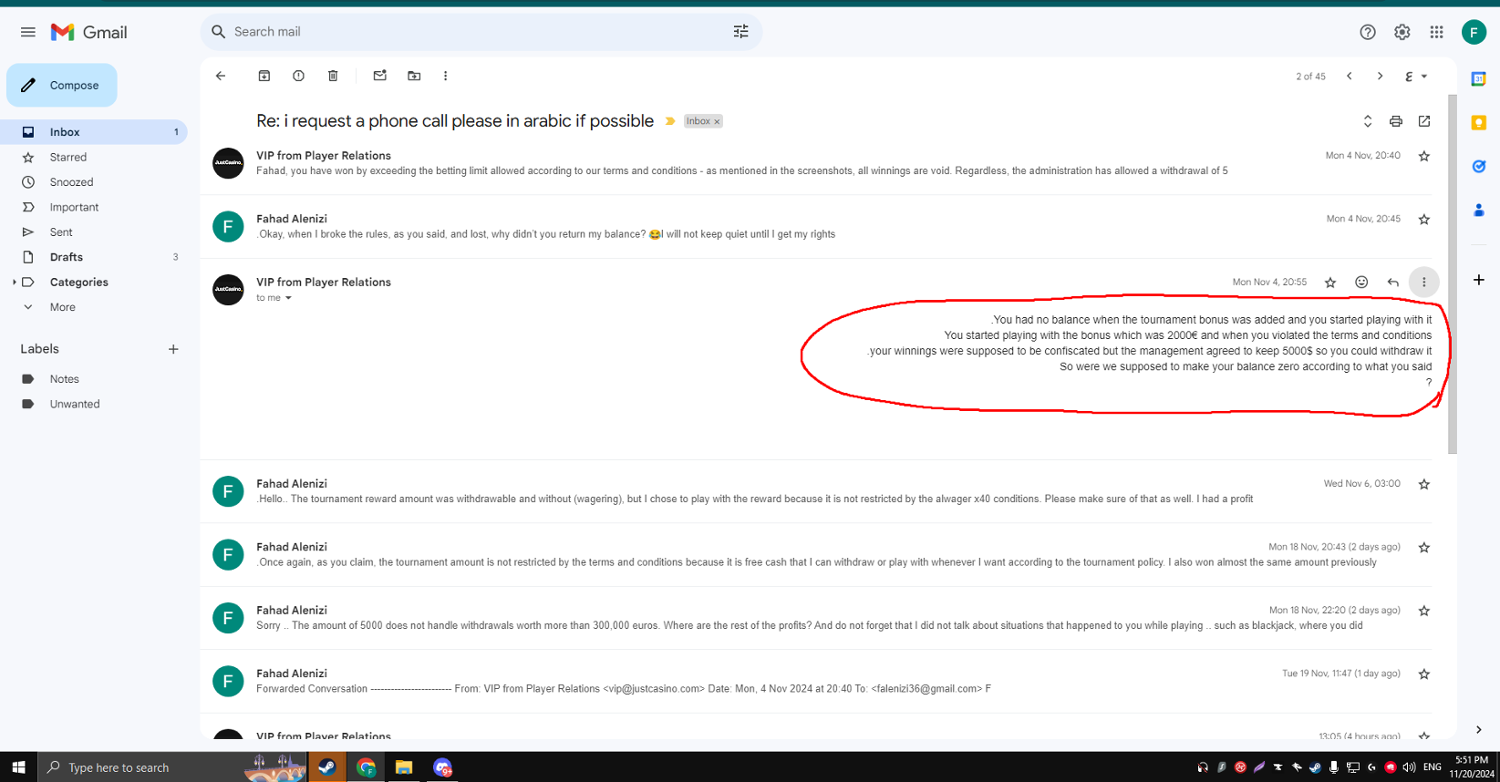Expand More in the left sidebar

click(62, 307)
